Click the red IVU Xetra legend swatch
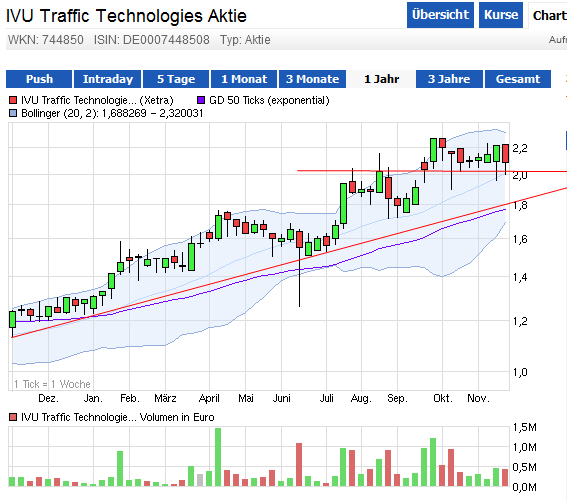 click(x=13, y=100)
